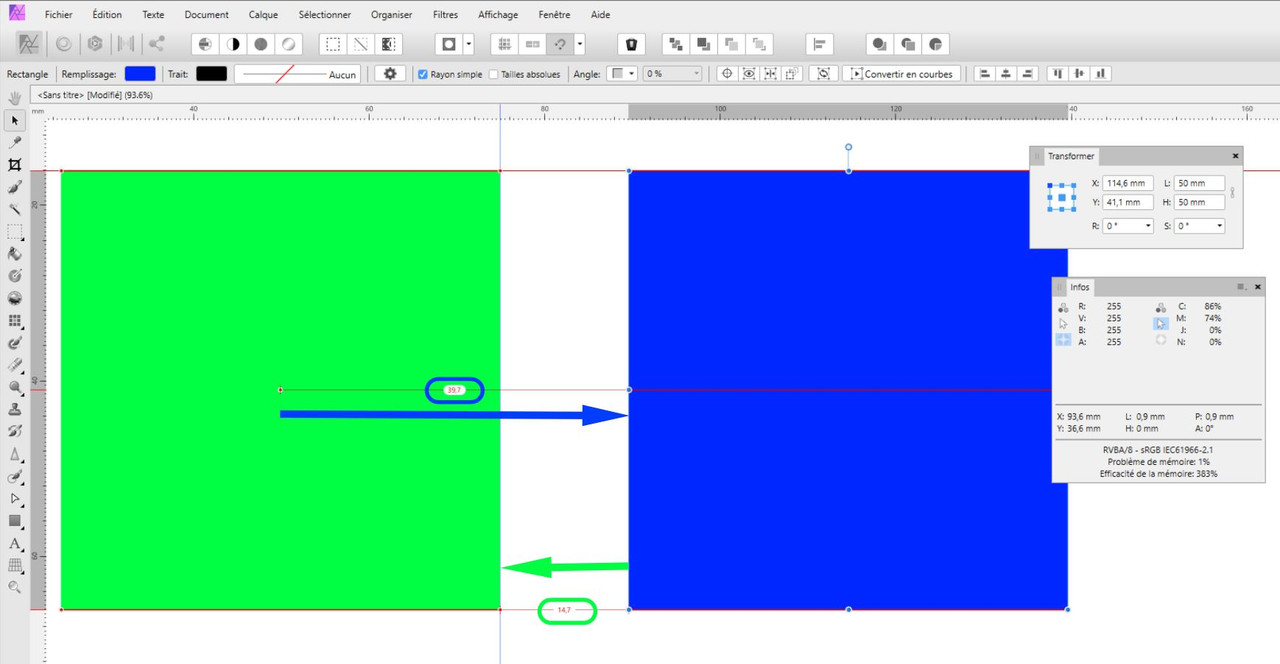Open the rectangle gear settings button
This screenshot has height=664, width=1280.
pyautogui.click(x=390, y=74)
